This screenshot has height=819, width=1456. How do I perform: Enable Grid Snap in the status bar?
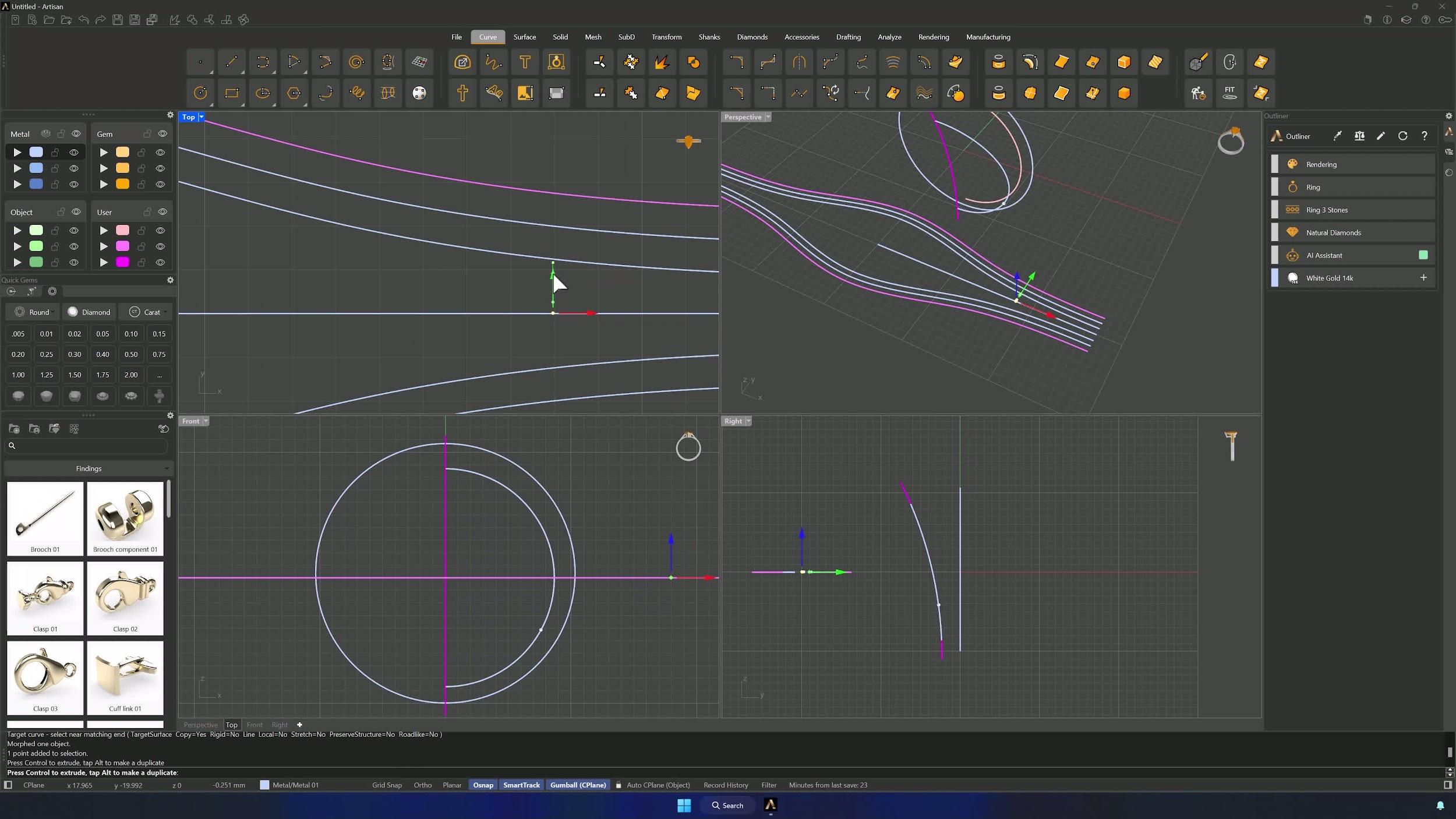(387, 785)
